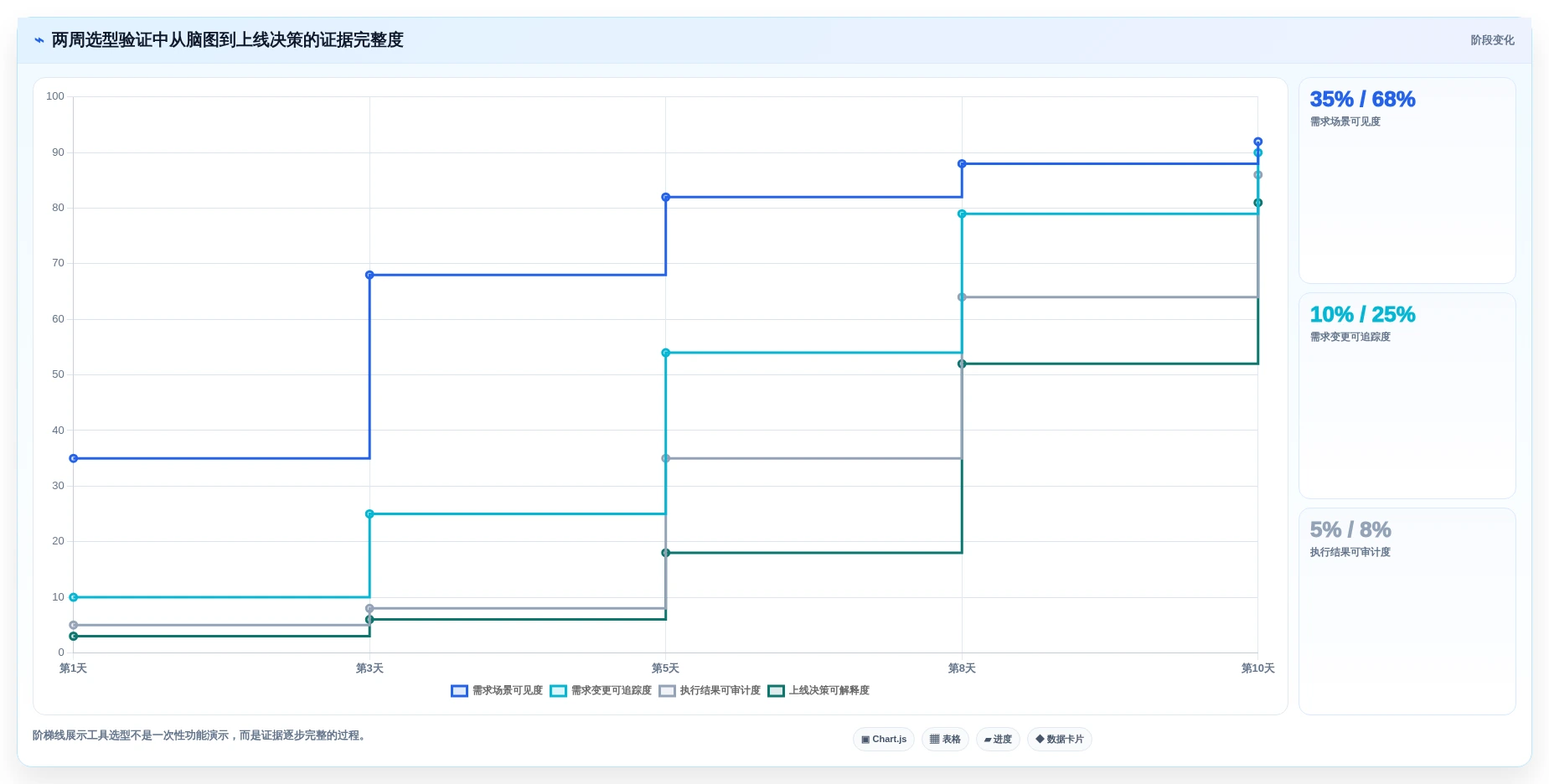This screenshot has height=784, width=1549.
Task: Click the footnote text 阶梯线展示工具选型
Action: click(x=201, y=735)
